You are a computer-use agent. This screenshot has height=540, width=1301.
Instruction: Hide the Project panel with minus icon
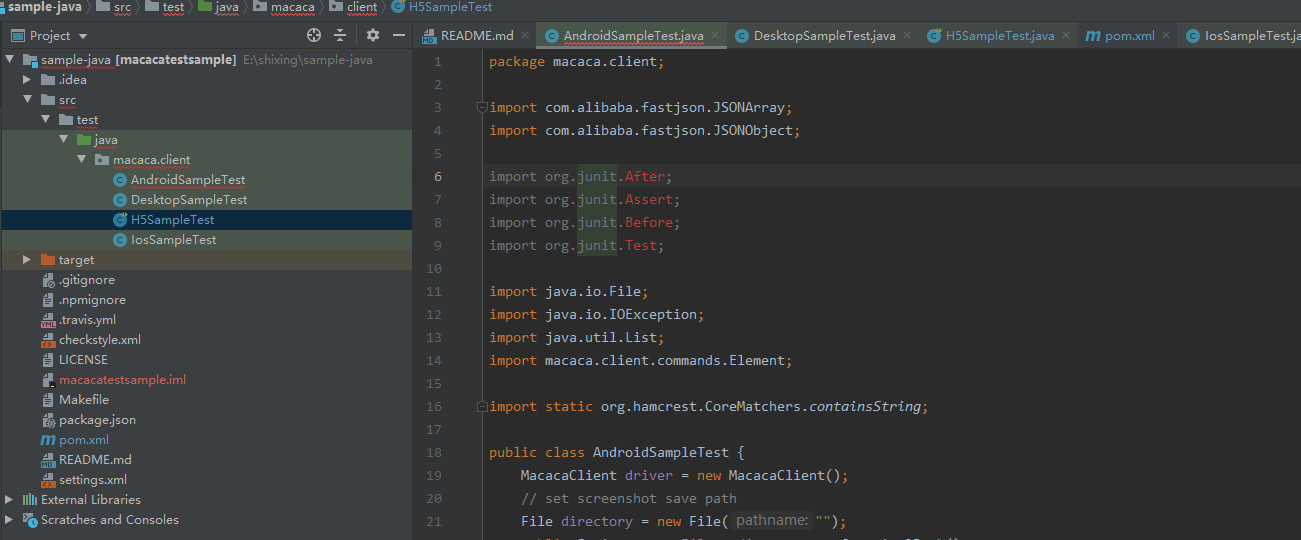(398, 35)
